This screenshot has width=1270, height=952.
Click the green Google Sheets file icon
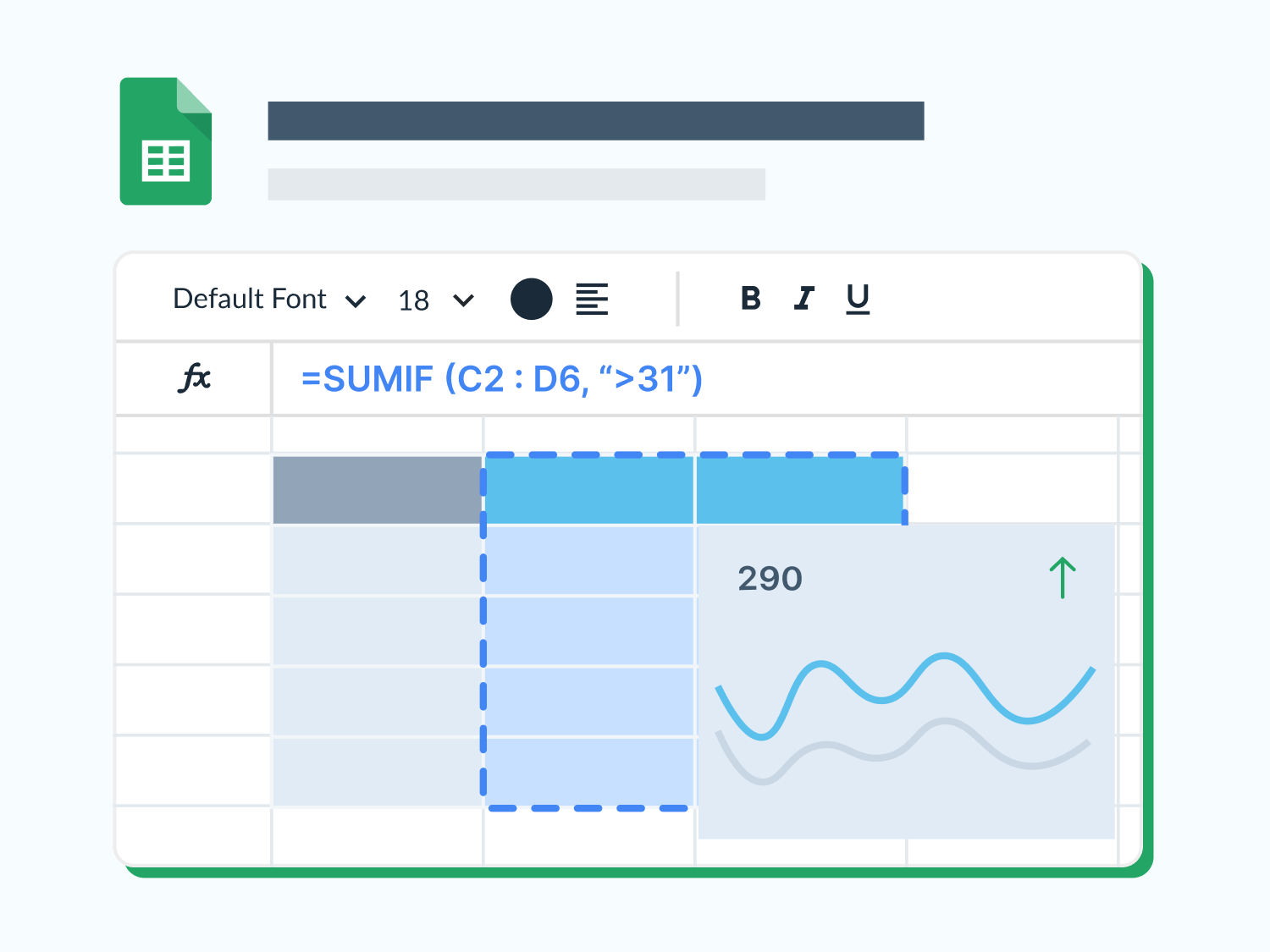pos(166,141)
